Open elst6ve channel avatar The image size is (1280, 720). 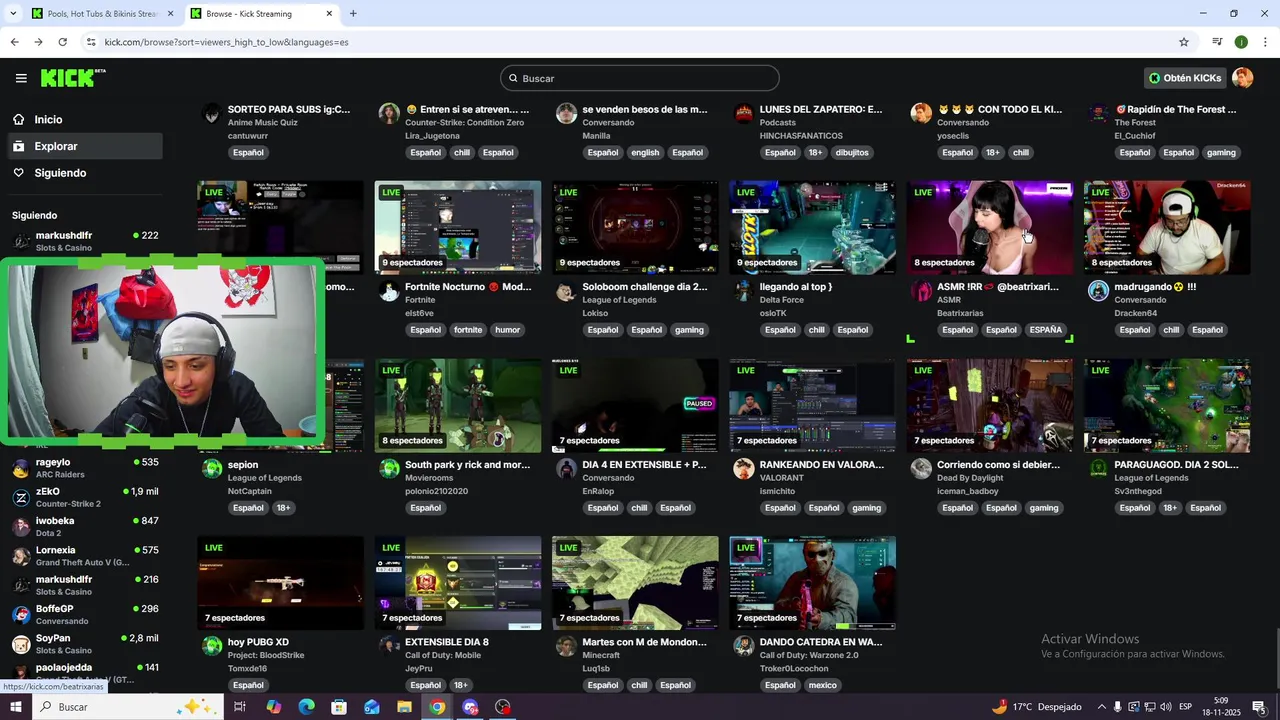pos(389,291)
